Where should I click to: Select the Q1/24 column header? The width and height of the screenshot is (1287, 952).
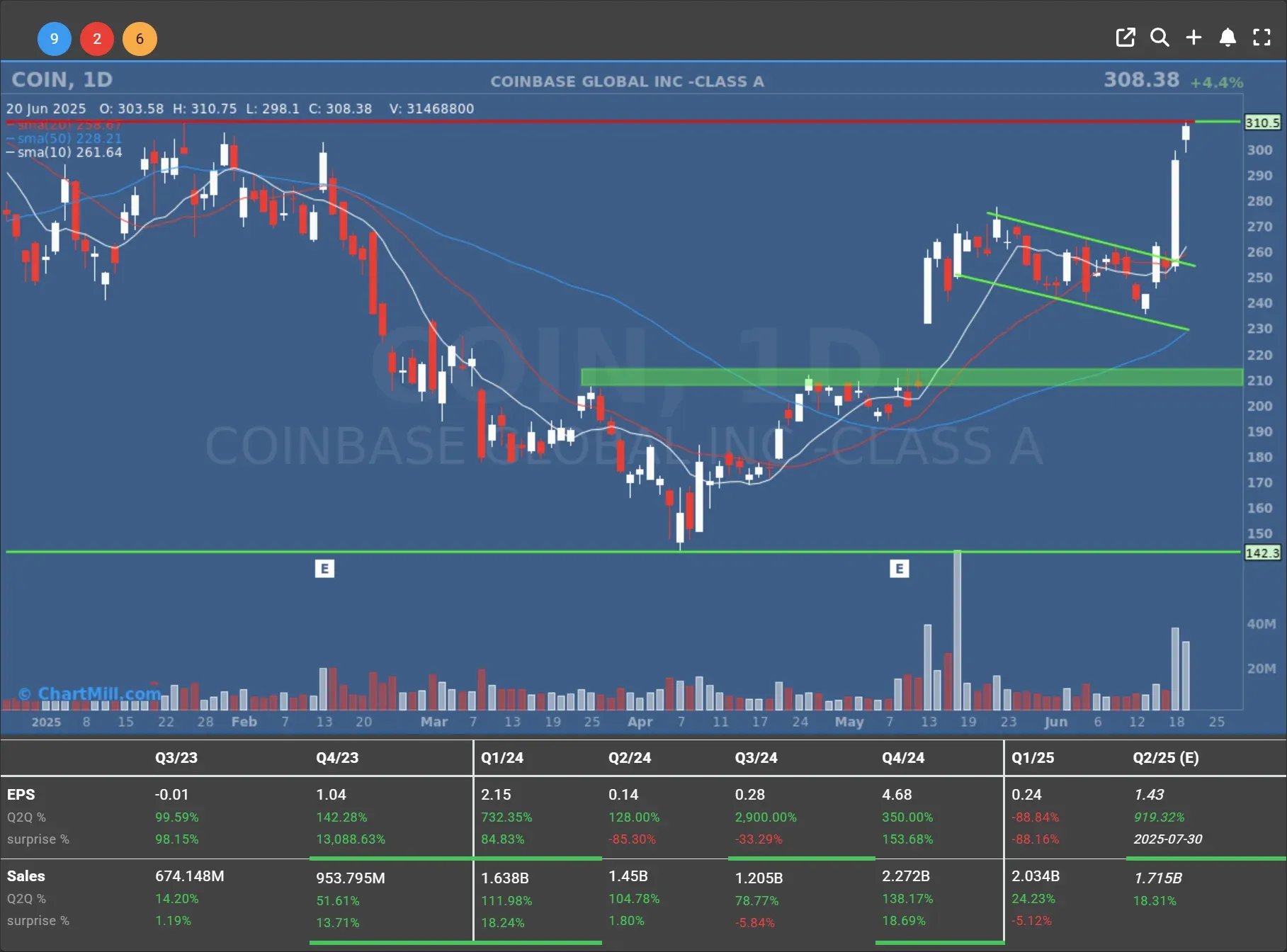(502, 757)
